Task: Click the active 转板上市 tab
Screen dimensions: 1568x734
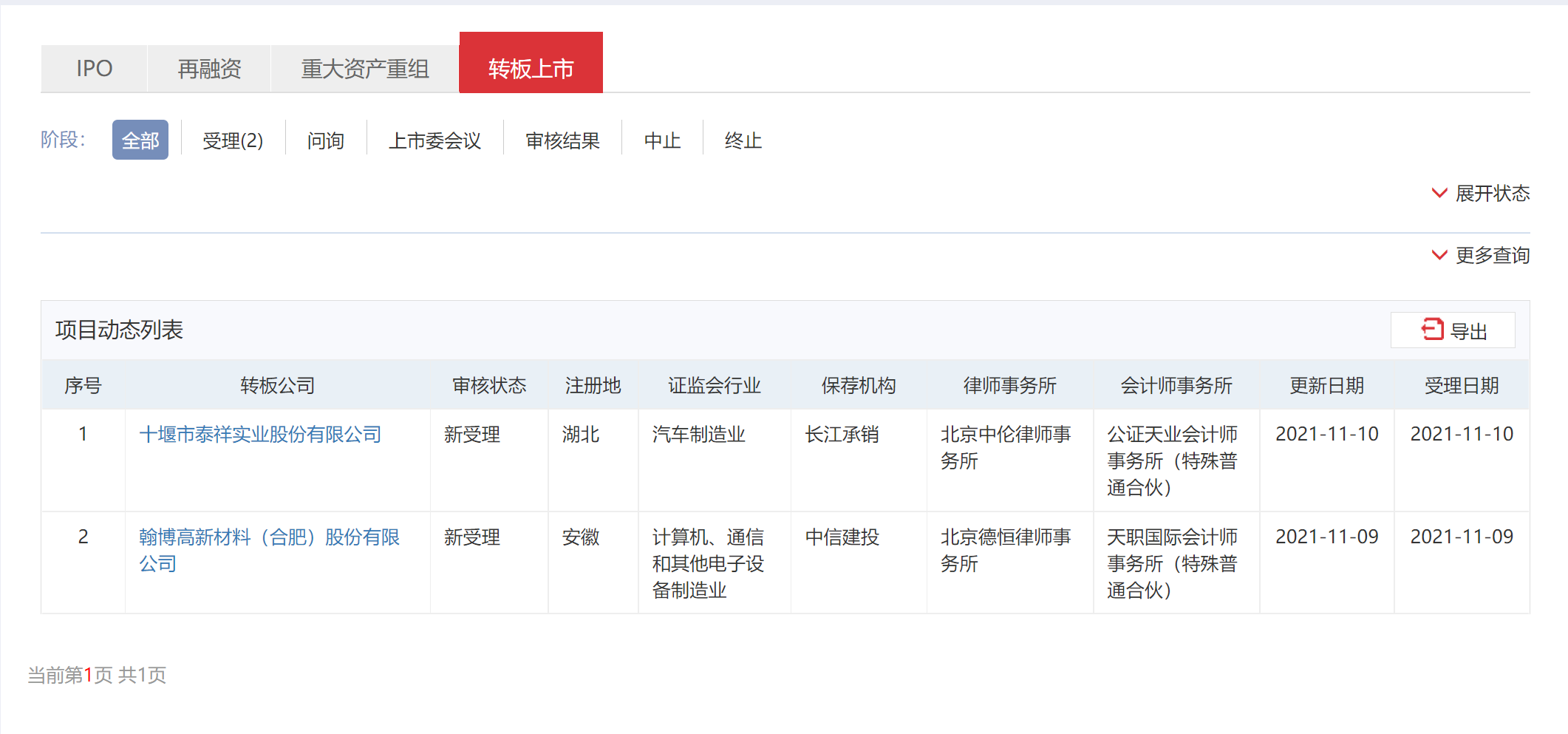Action: tap(531, 69)
